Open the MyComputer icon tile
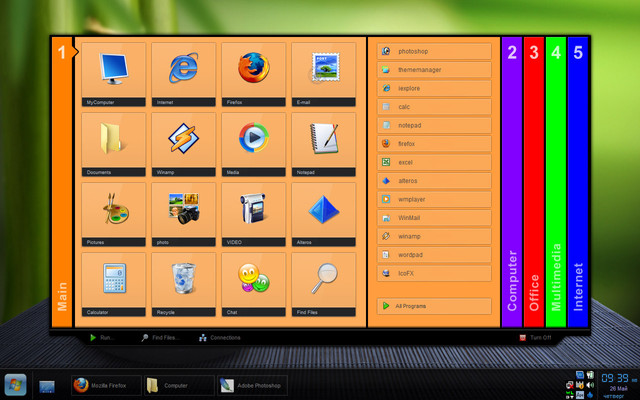This screenshot has width=640, height=400. pos(112,74)
